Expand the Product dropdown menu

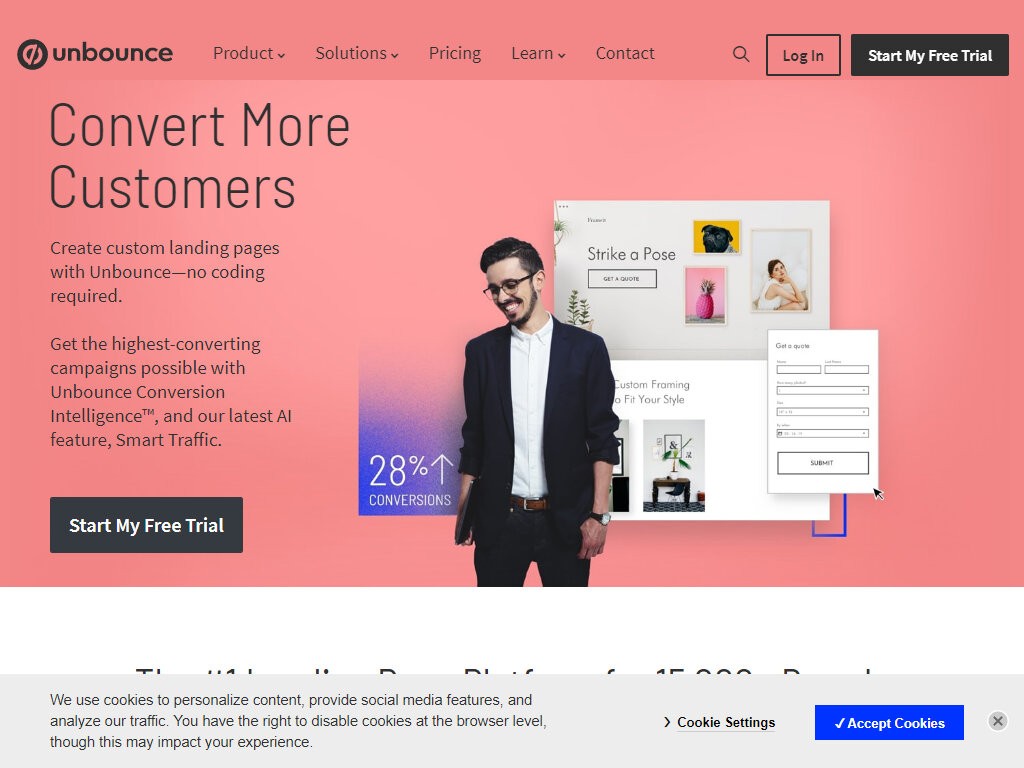(x=249, y=54)
